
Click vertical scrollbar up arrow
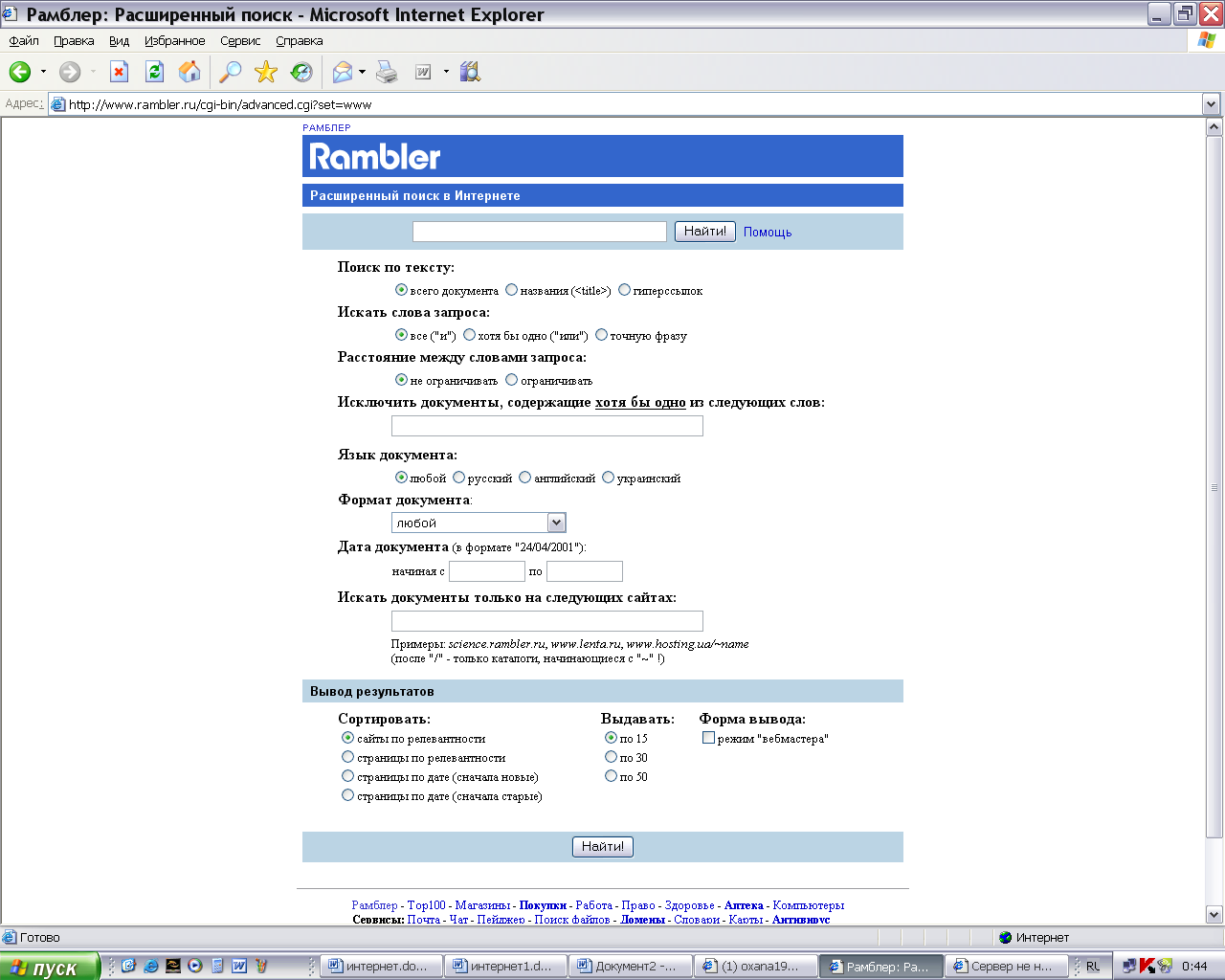pos(1214,127)
